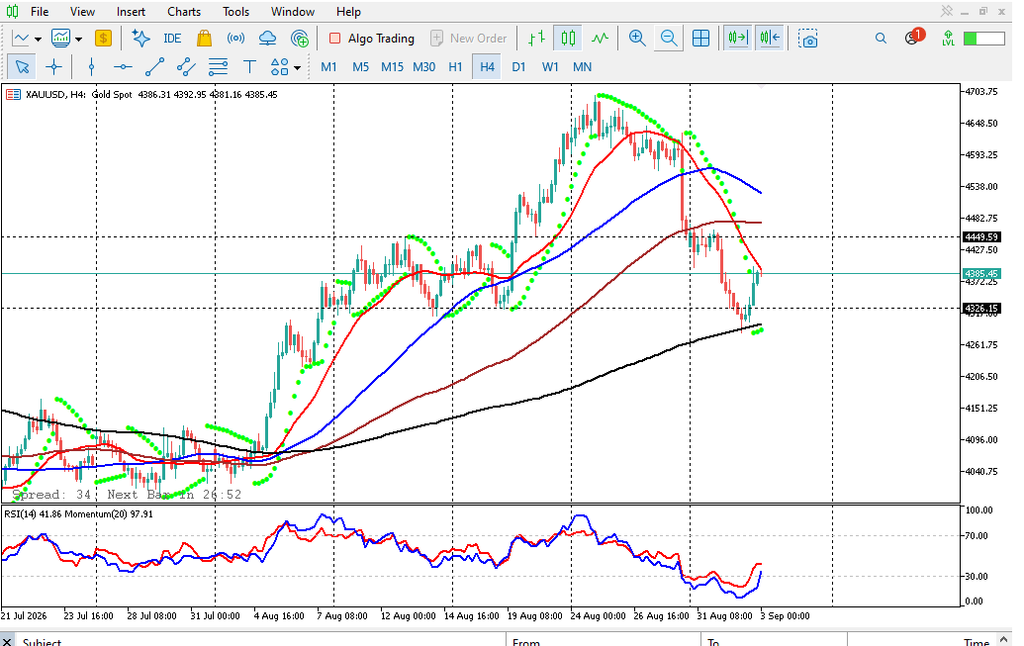Switch chart to bar chart mode
Viewport: 1024px width, 646px height.
pyautogui.click(x=536, y=39)
